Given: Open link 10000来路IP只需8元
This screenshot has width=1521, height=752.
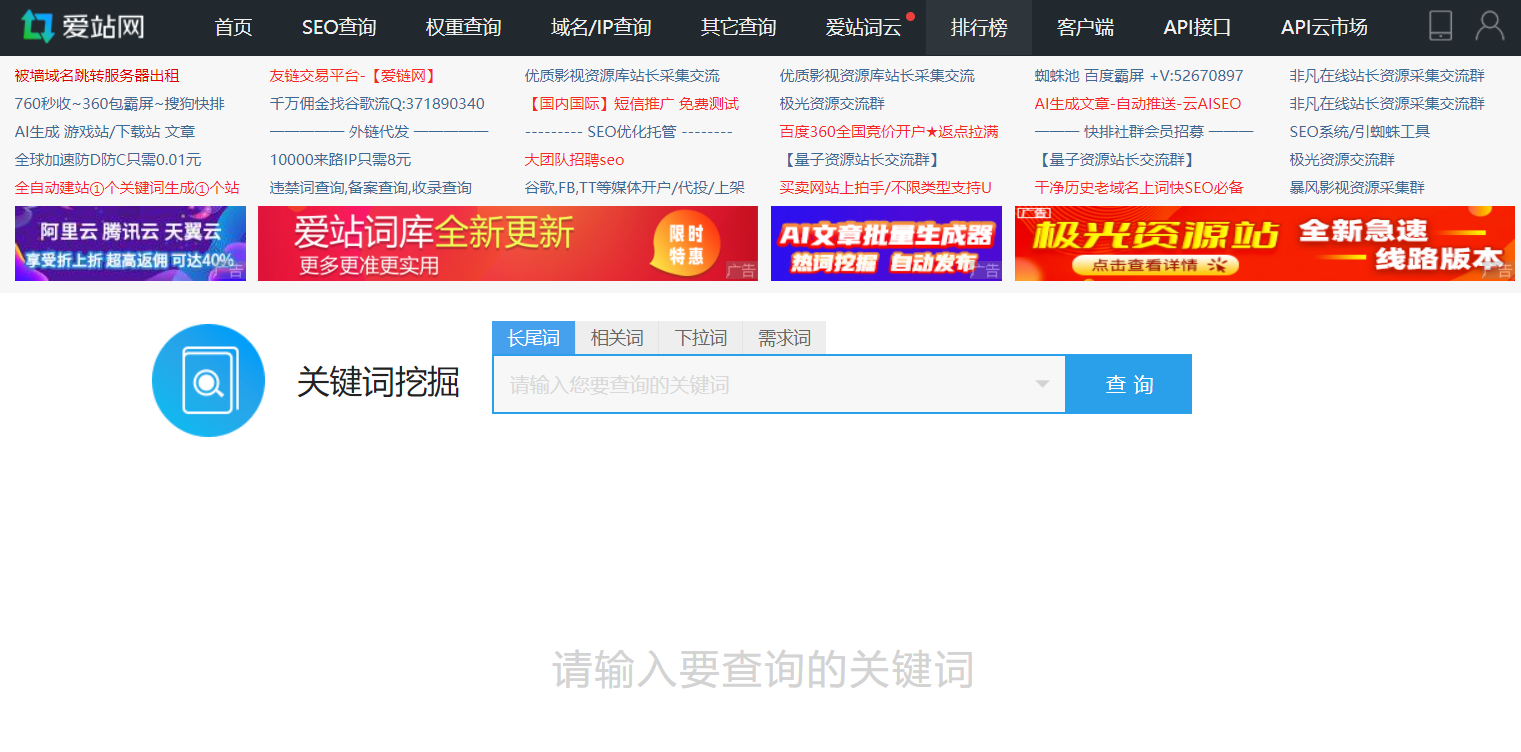Looking at the screenshot, I should [x=340, y=160].
